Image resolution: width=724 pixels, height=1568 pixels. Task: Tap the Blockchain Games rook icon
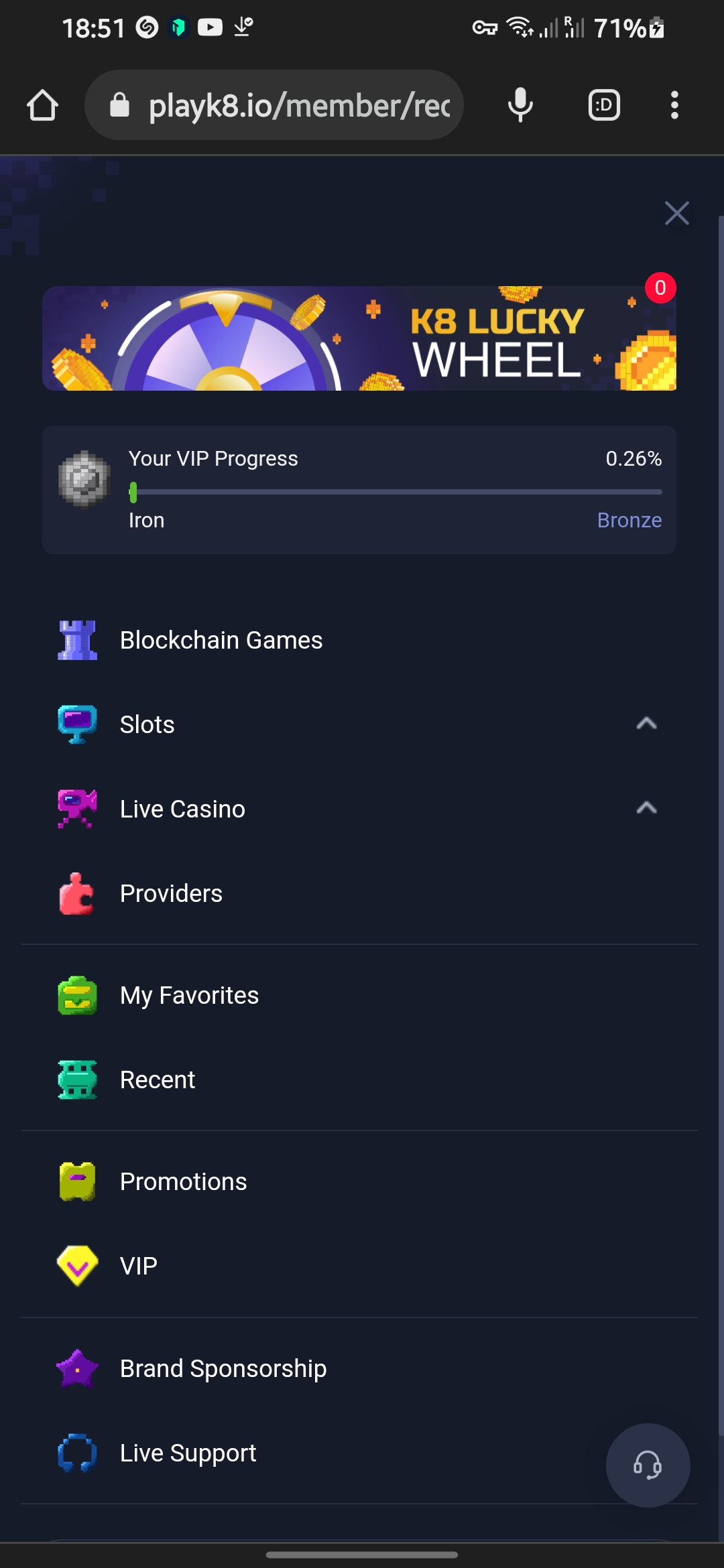point(77,641)
